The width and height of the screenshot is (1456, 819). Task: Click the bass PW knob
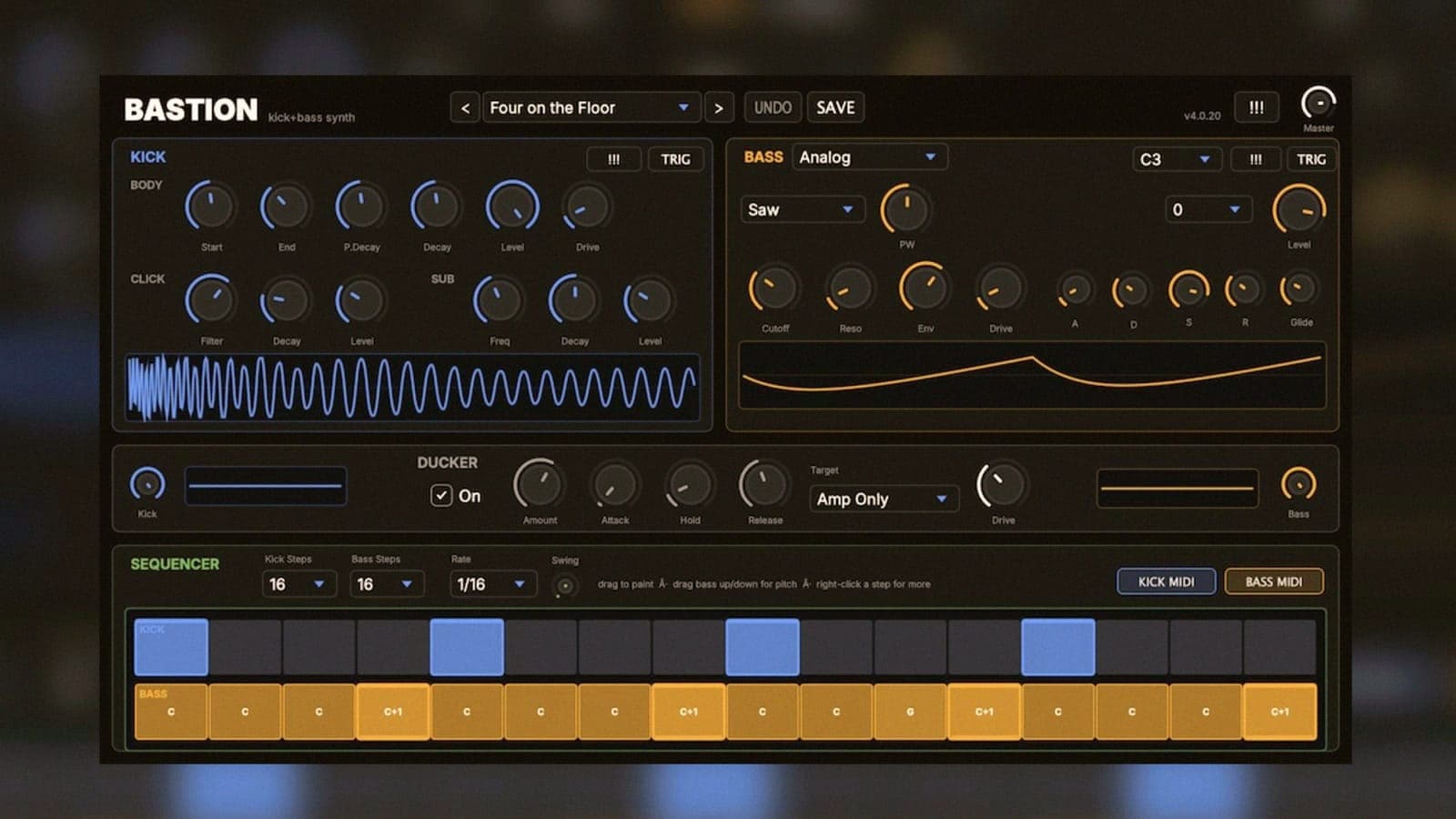(x=906, y=209)
